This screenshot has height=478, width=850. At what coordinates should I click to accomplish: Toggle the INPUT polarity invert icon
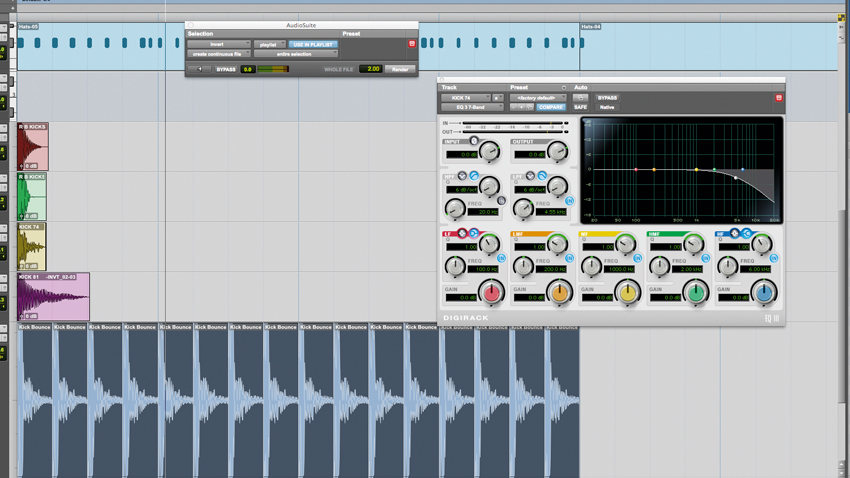[474, 141]
